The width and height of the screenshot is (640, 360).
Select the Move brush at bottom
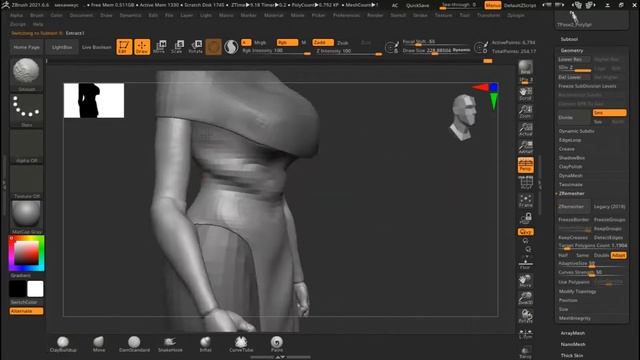[x=99, y=344]
